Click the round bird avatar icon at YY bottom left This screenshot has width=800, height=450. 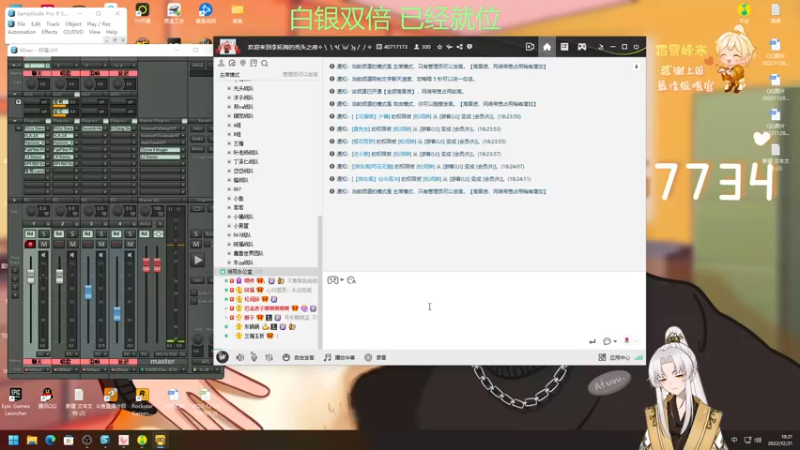point(222,357)
